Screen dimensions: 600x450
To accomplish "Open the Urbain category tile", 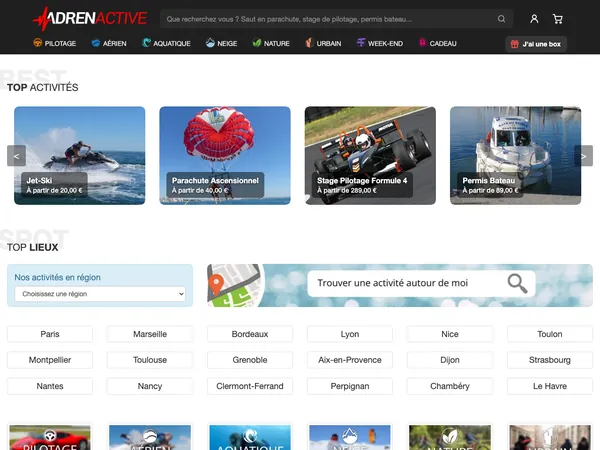I will pyautogui.click(x=550, y=437).
